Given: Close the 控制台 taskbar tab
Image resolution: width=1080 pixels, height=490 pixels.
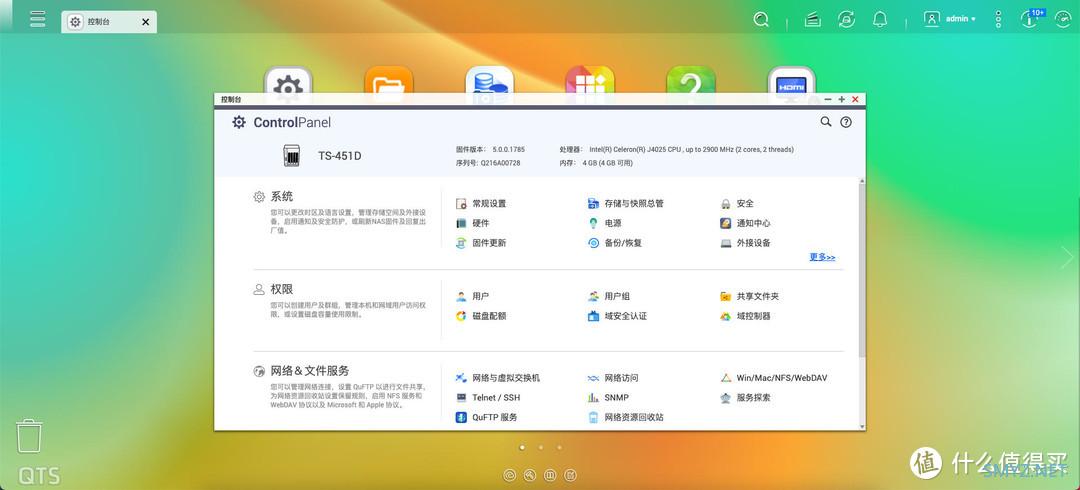Looking at the screenshot, I should pyautogui.click(x=145, y=22).
